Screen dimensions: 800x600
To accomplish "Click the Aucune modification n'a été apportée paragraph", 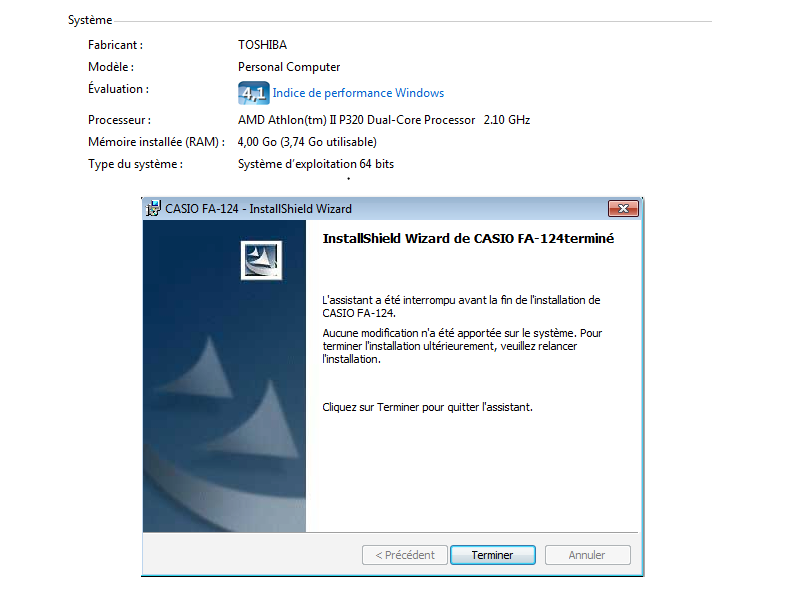I will click(462, 346).
